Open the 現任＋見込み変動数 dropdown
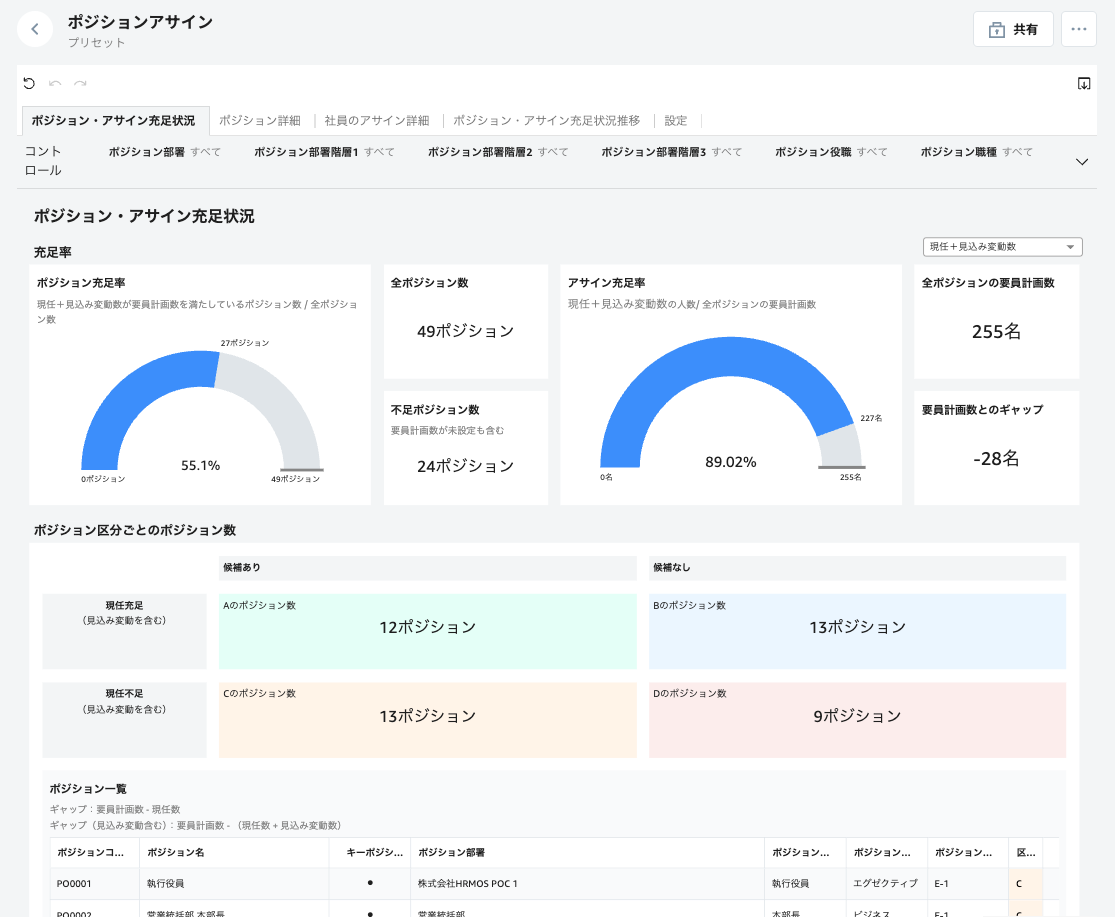 tap(1002, 247)
